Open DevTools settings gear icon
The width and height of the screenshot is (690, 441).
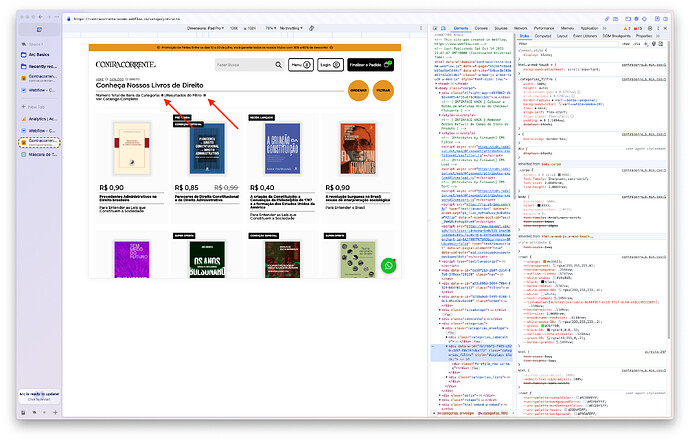pos(650,28)
